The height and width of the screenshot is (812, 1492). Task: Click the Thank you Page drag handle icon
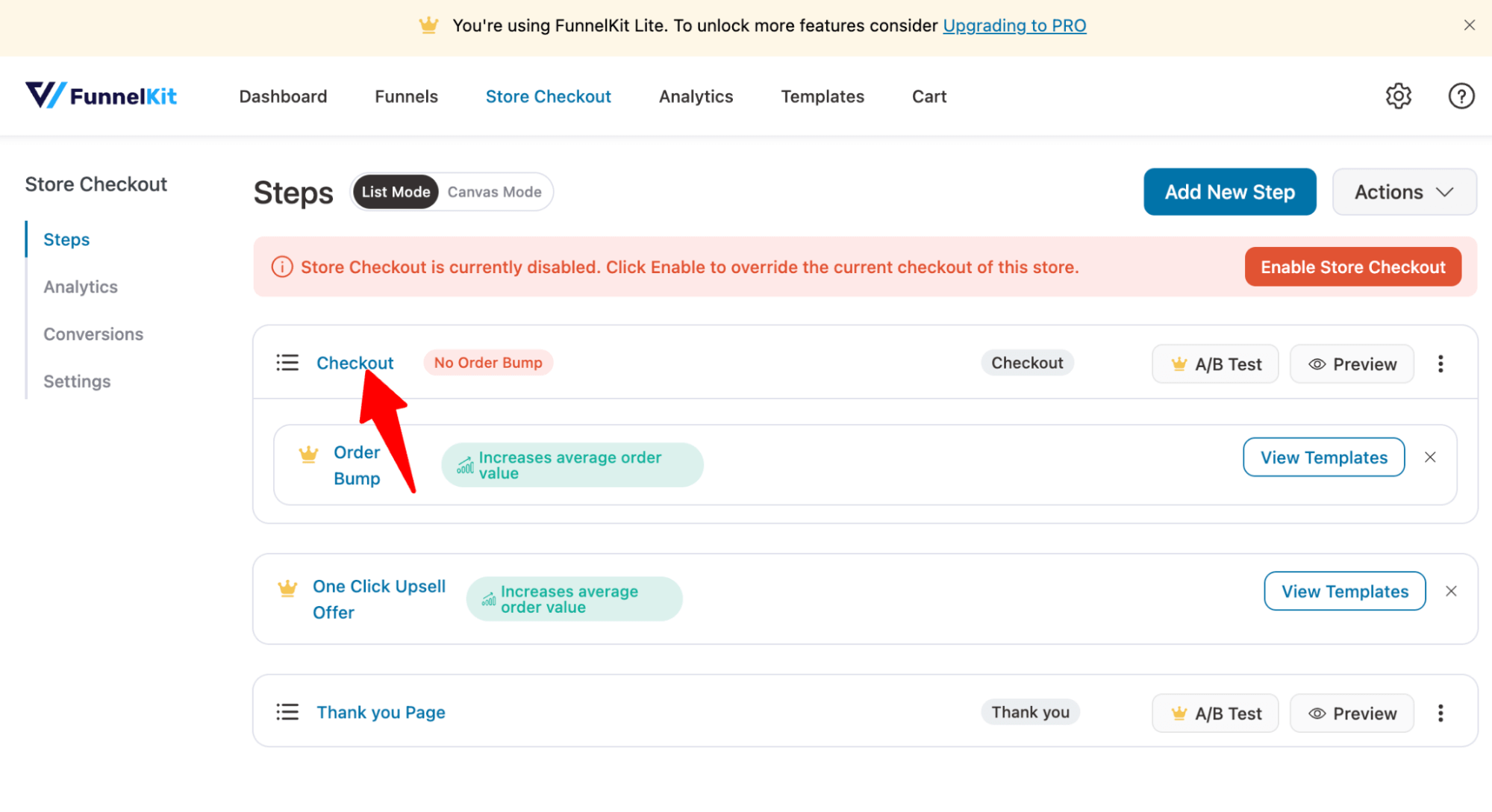pyautogui.click(x=287, y=711)
